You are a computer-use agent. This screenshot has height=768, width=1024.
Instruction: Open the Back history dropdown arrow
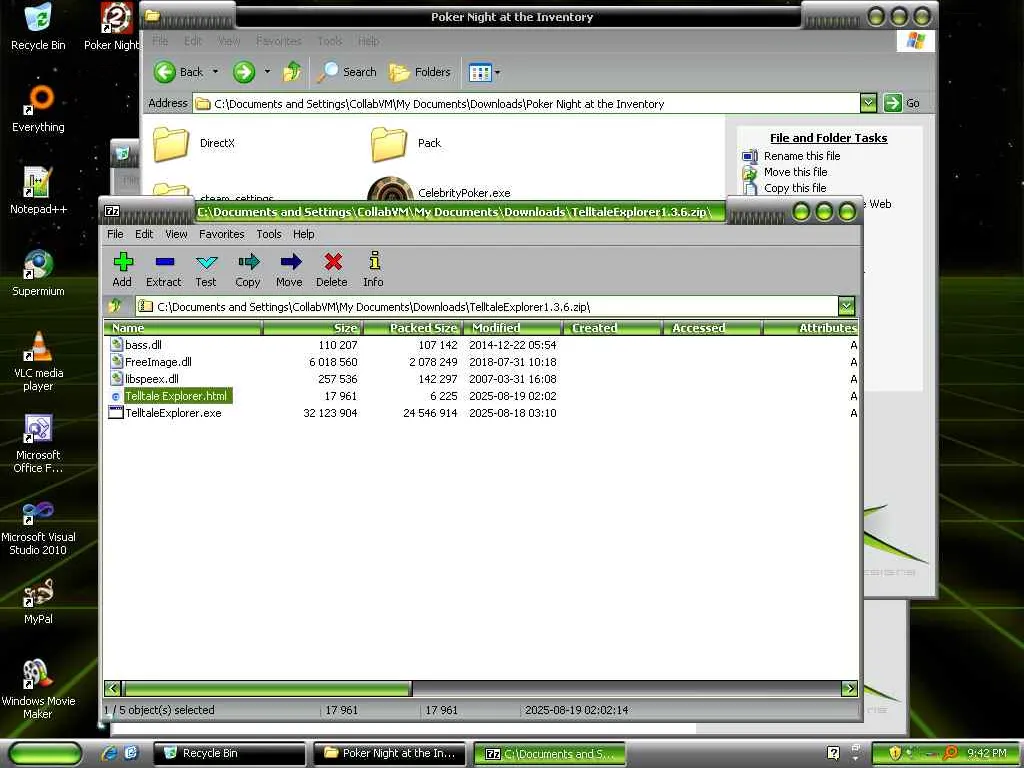click(x=216, y=72)
